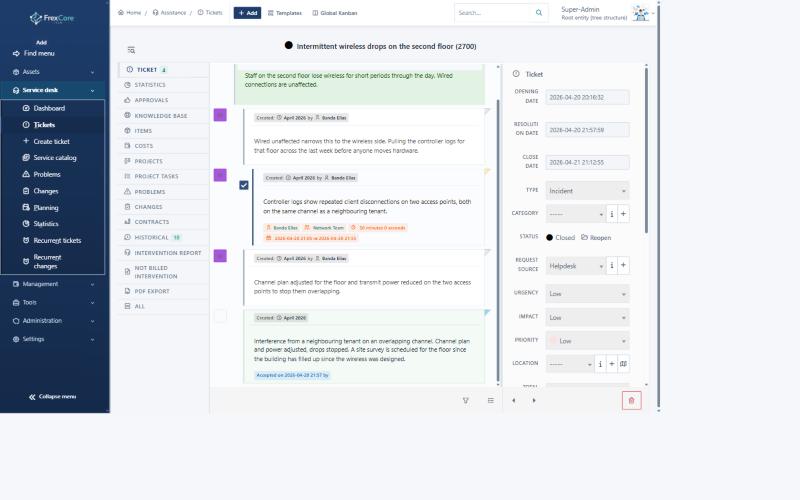Select the Statistics tab
The height and width of the screenshot is (500, 800).
pyautogui.click(x=164, y=85)
